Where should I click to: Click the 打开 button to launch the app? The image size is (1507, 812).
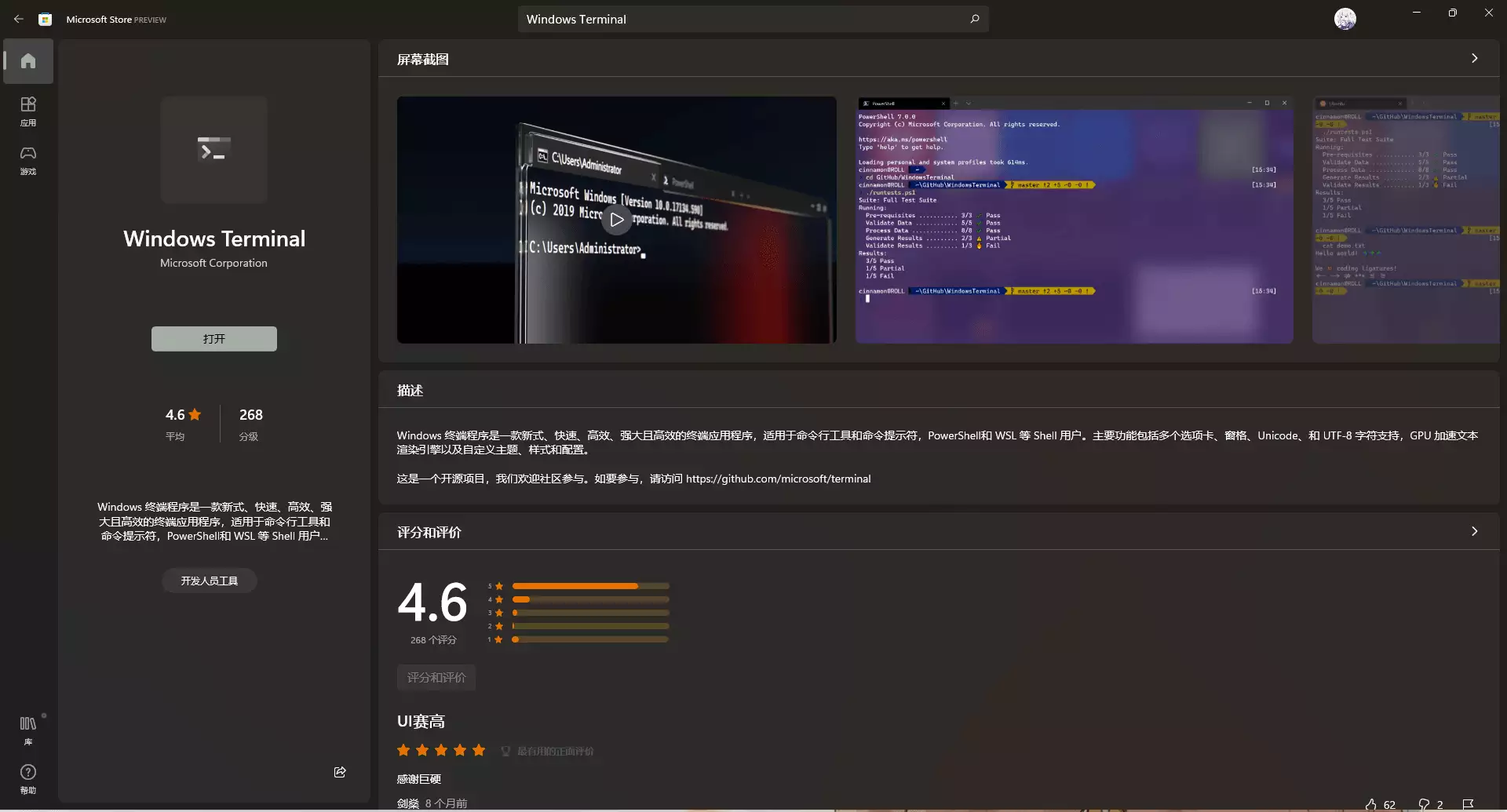click(x=213, y=338)
